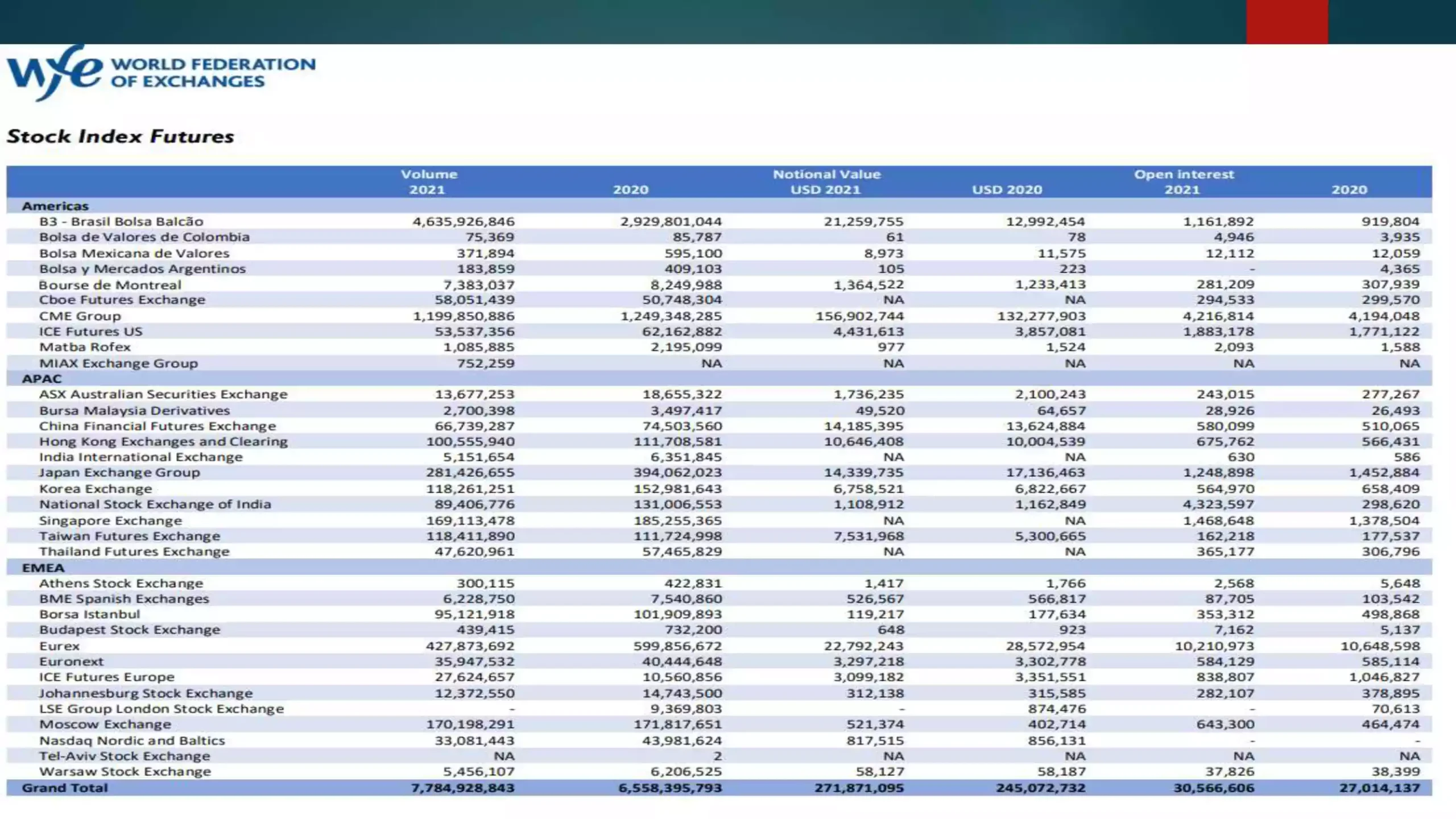Select Japan Exchange Group 2020 volume 394,062,023
1456x819 pixels.
point(678,472)
